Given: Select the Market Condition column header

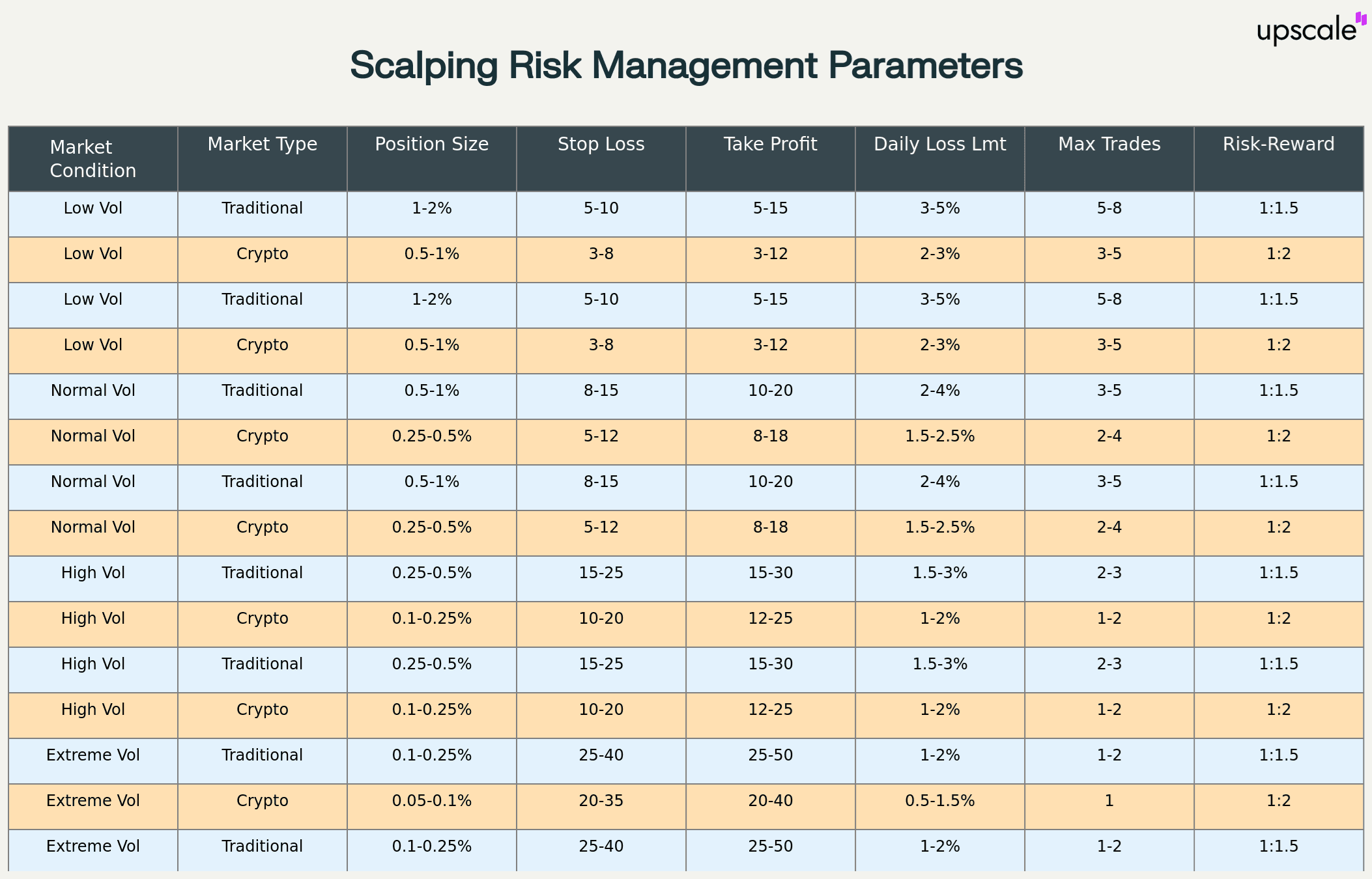Looking at the screenshot, I should pyautogui.click(x=93, y=159).
